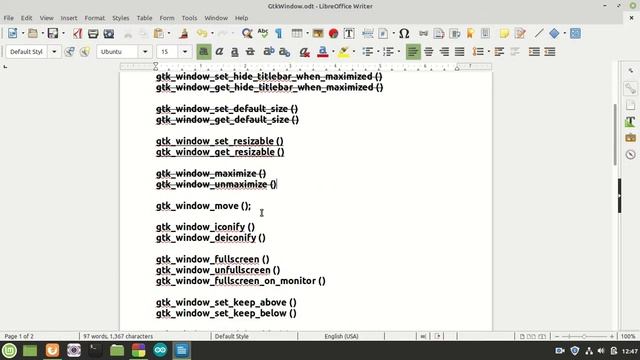Click the Paste icon

158,33
